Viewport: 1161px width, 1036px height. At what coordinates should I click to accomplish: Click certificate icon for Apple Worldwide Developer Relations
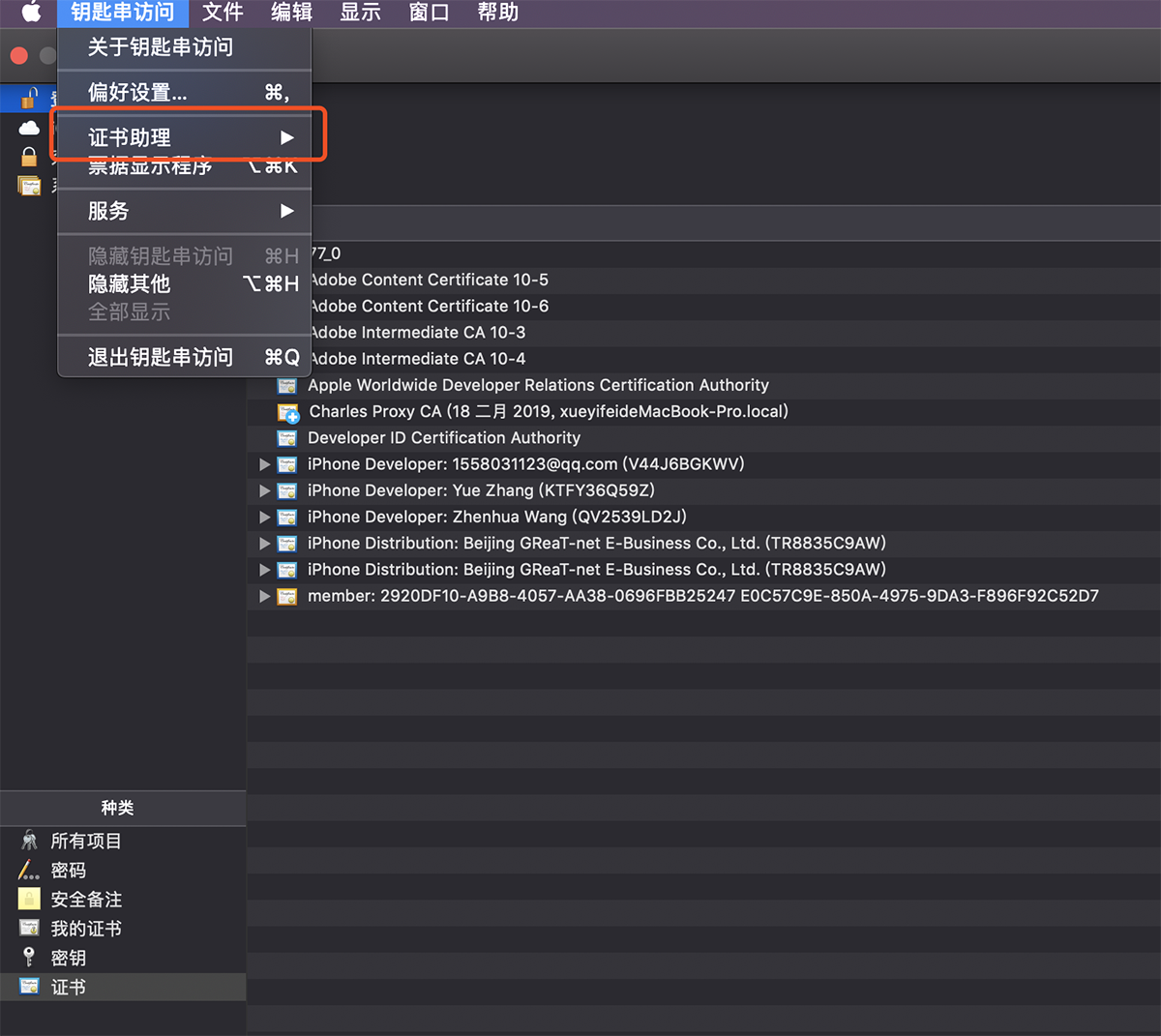point(287,385)
